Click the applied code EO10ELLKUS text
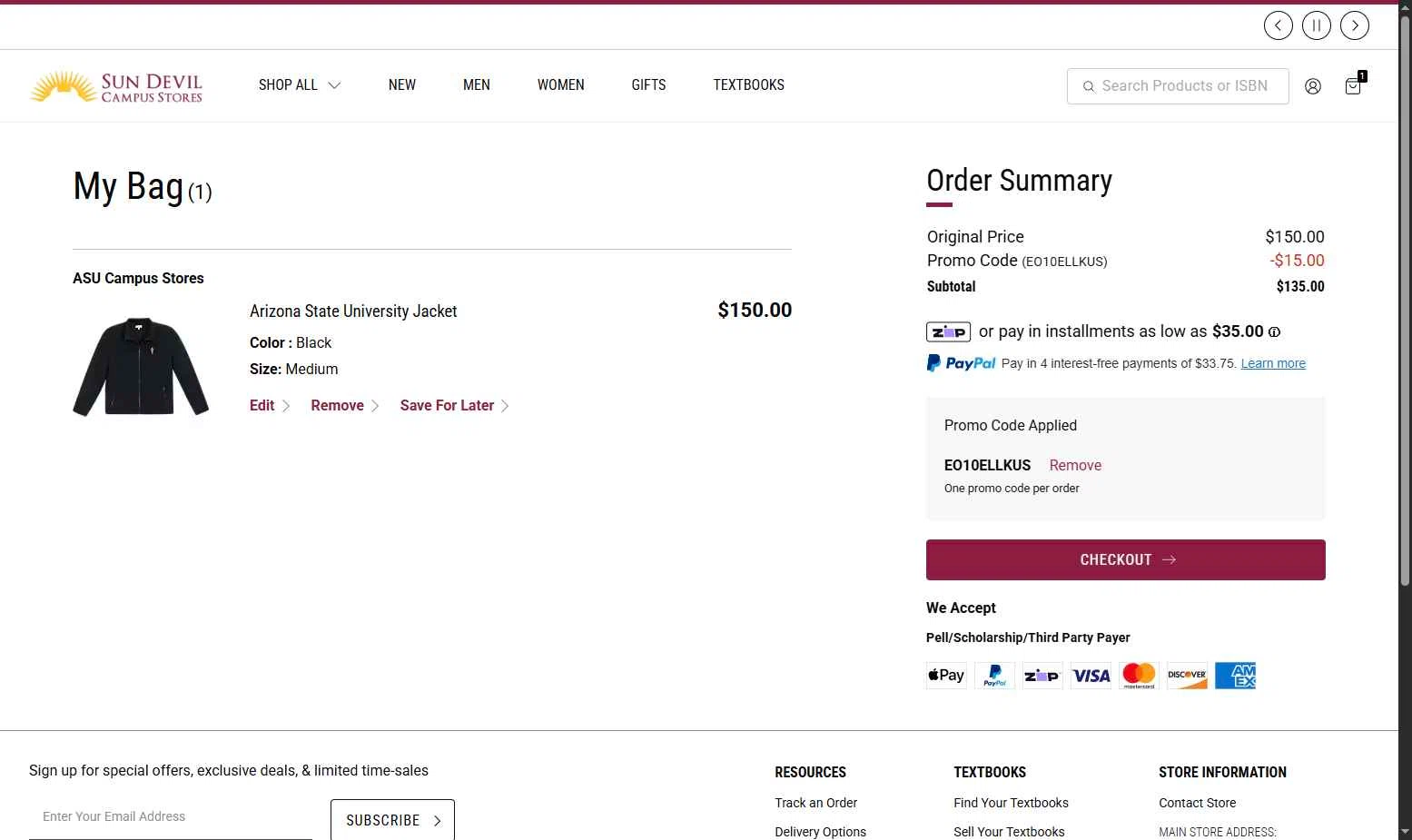Viewport: 1412px width, 840px height. [x=987, y=465]
